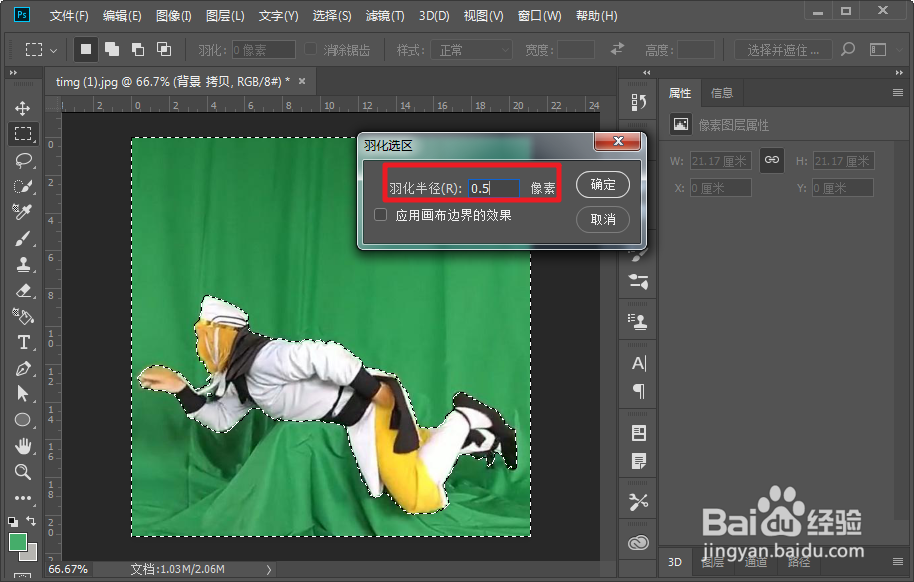Close the timg (1).jpg document tab

coord(302,81)
